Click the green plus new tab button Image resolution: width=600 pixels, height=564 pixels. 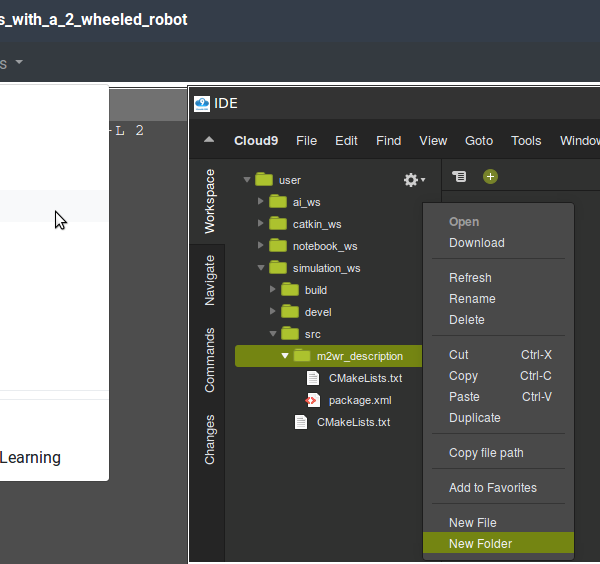pos(490,176)
